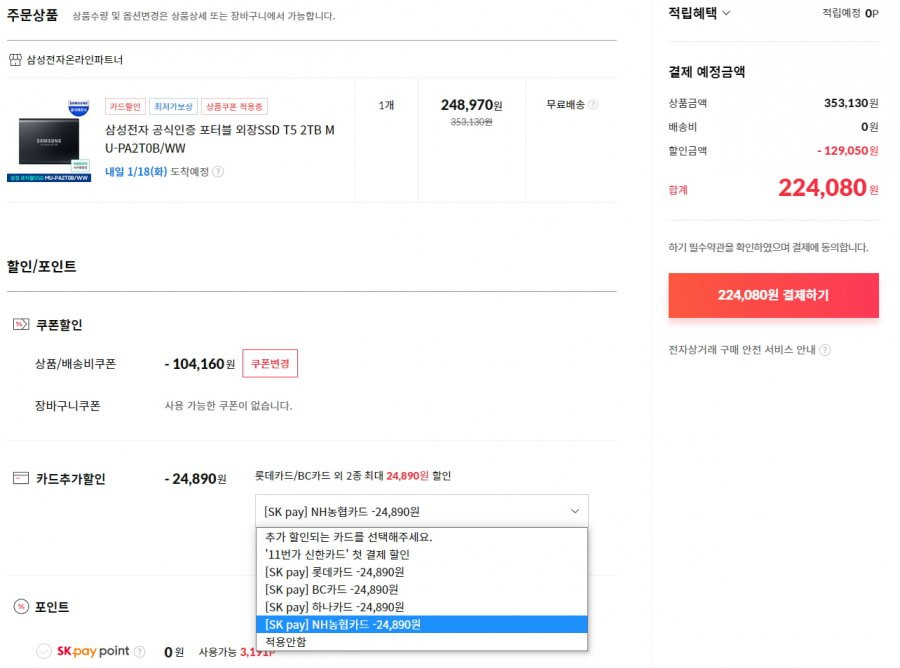The height and width of the screenshot is (668, 900).
Task: Click the 224,080원 결제하기 button
Action: pos(773,295)
